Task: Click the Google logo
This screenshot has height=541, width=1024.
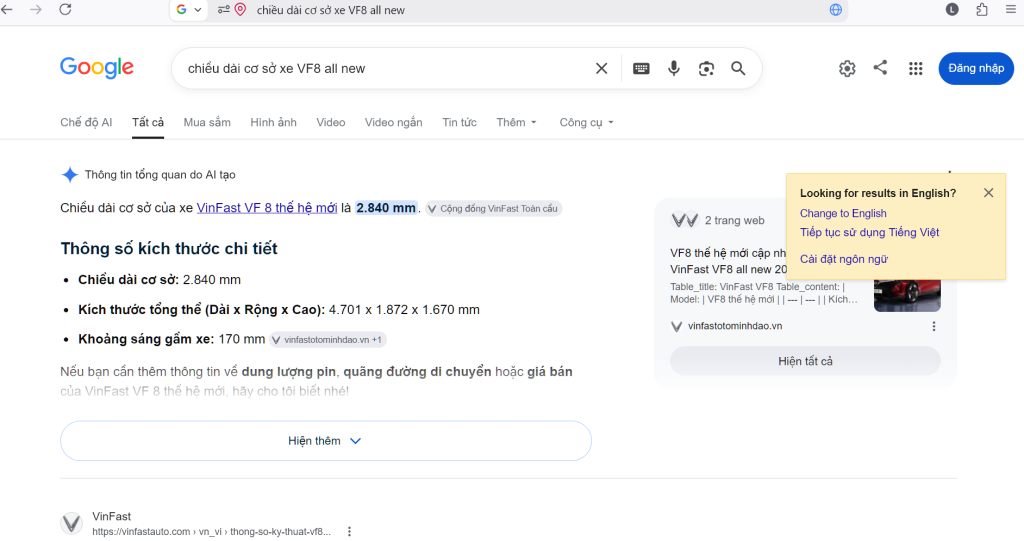Action: click(x=97, y=67)
